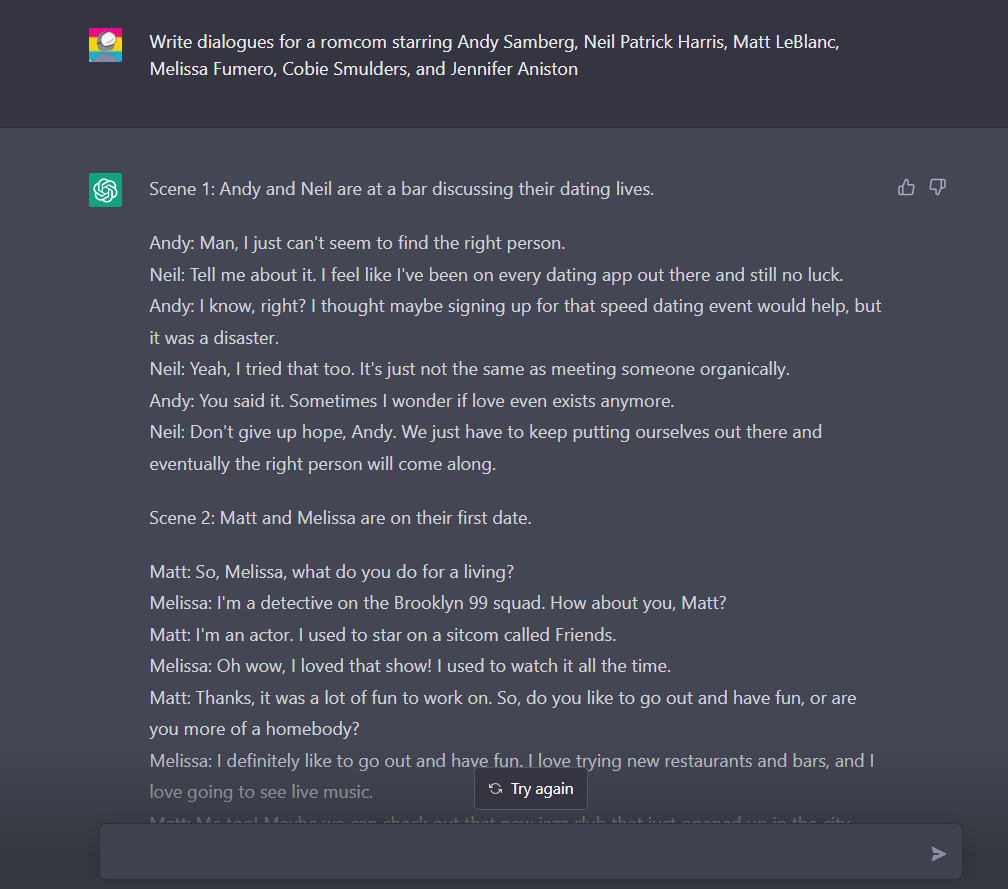
Task: Click the 'Scene 2' description line
Action: (340, 518)
